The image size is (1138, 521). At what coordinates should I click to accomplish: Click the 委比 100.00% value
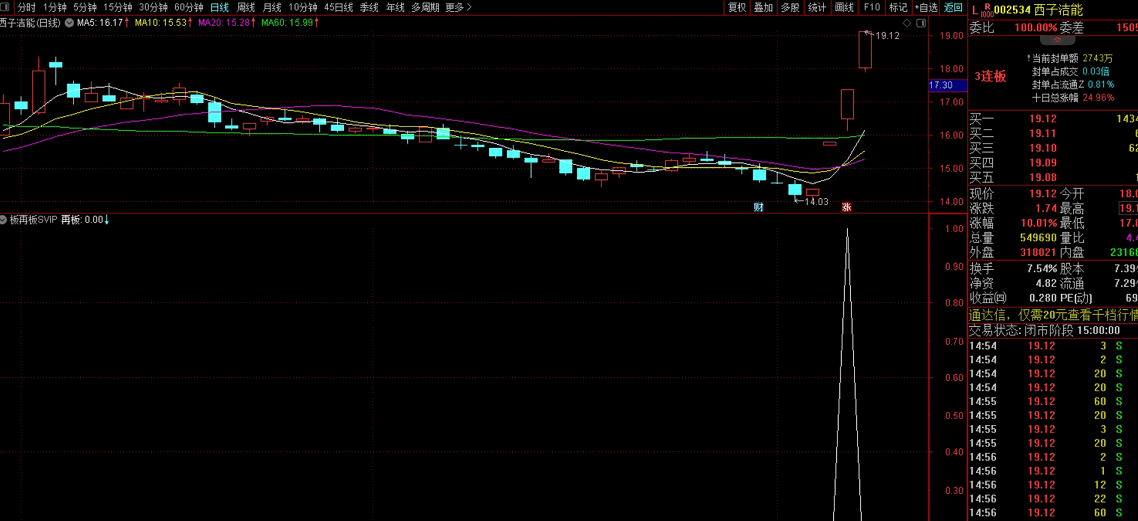tap(1036, 28)
